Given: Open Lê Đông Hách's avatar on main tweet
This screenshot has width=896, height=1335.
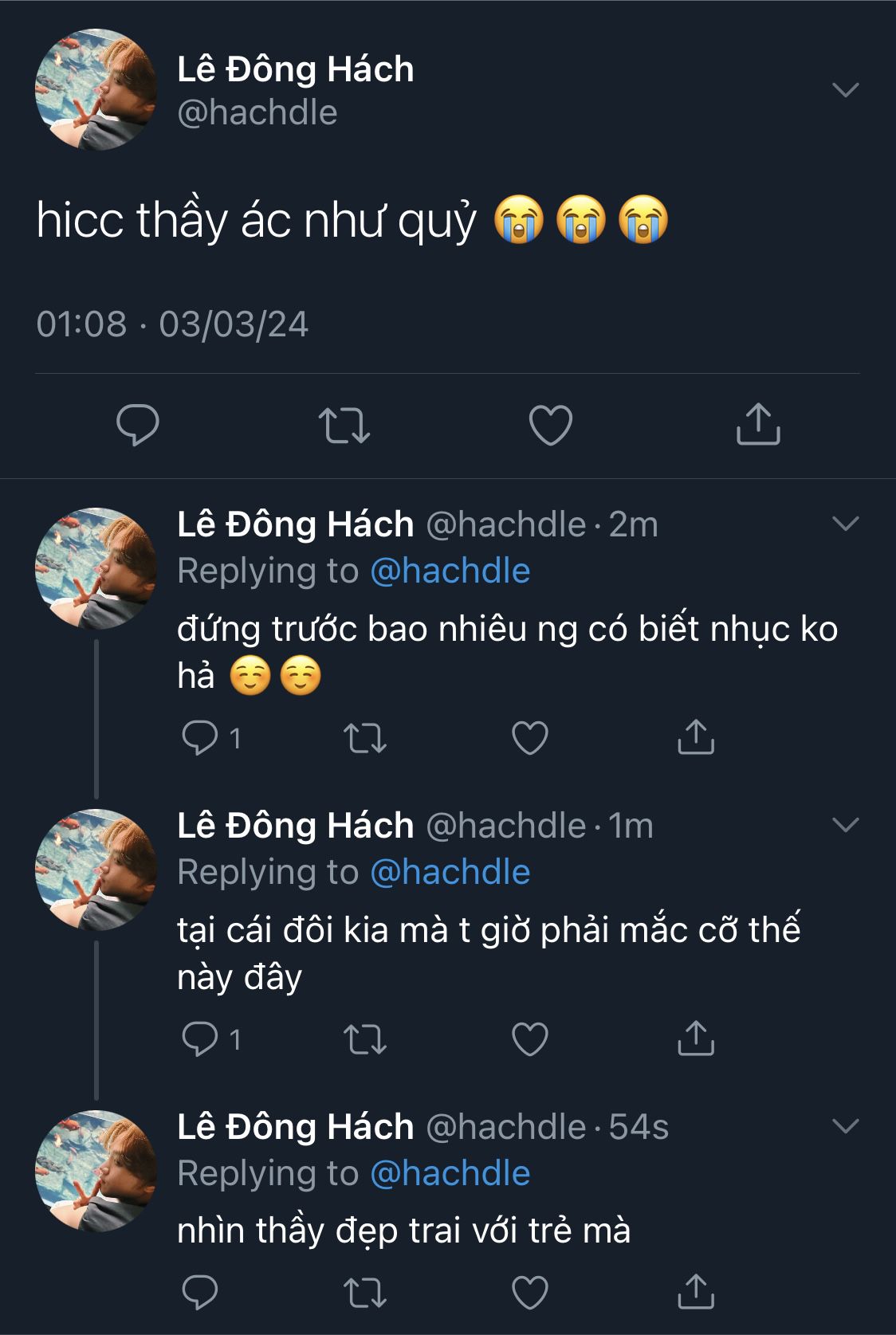Looking at the screenshot, I should 96,89.
